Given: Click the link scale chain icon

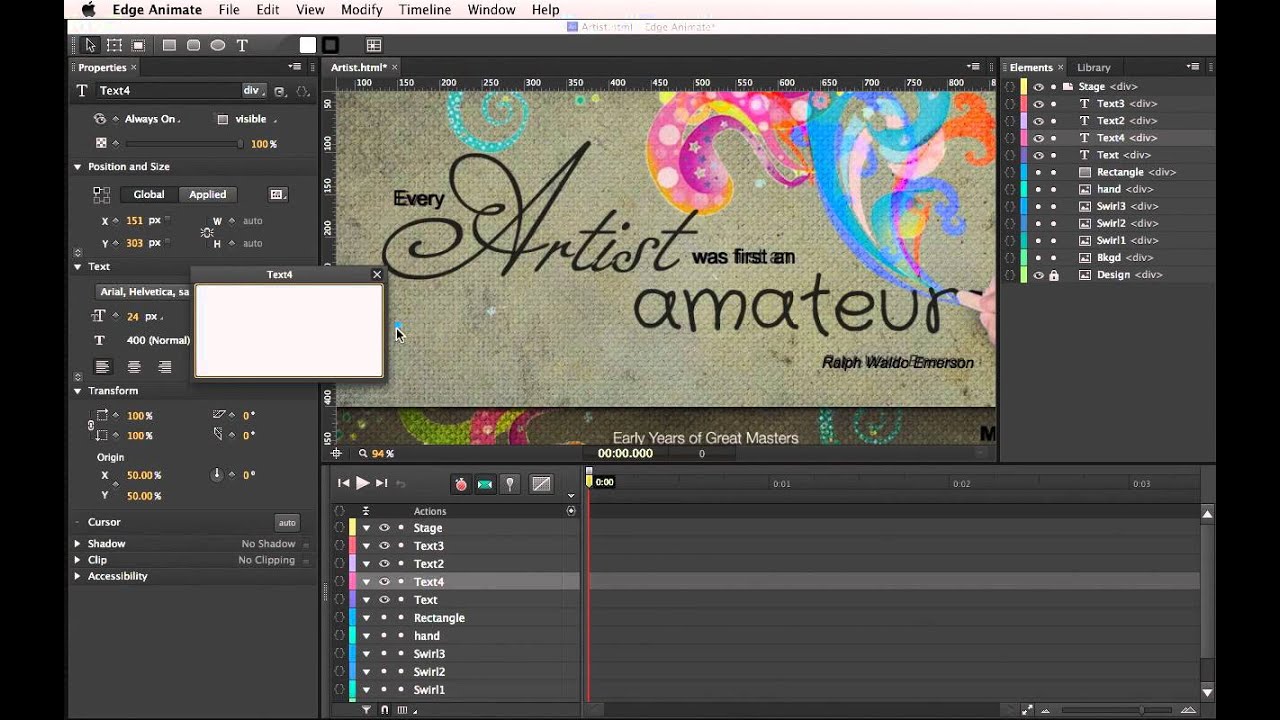Looking at the screenshot, I should coord(91,425).
